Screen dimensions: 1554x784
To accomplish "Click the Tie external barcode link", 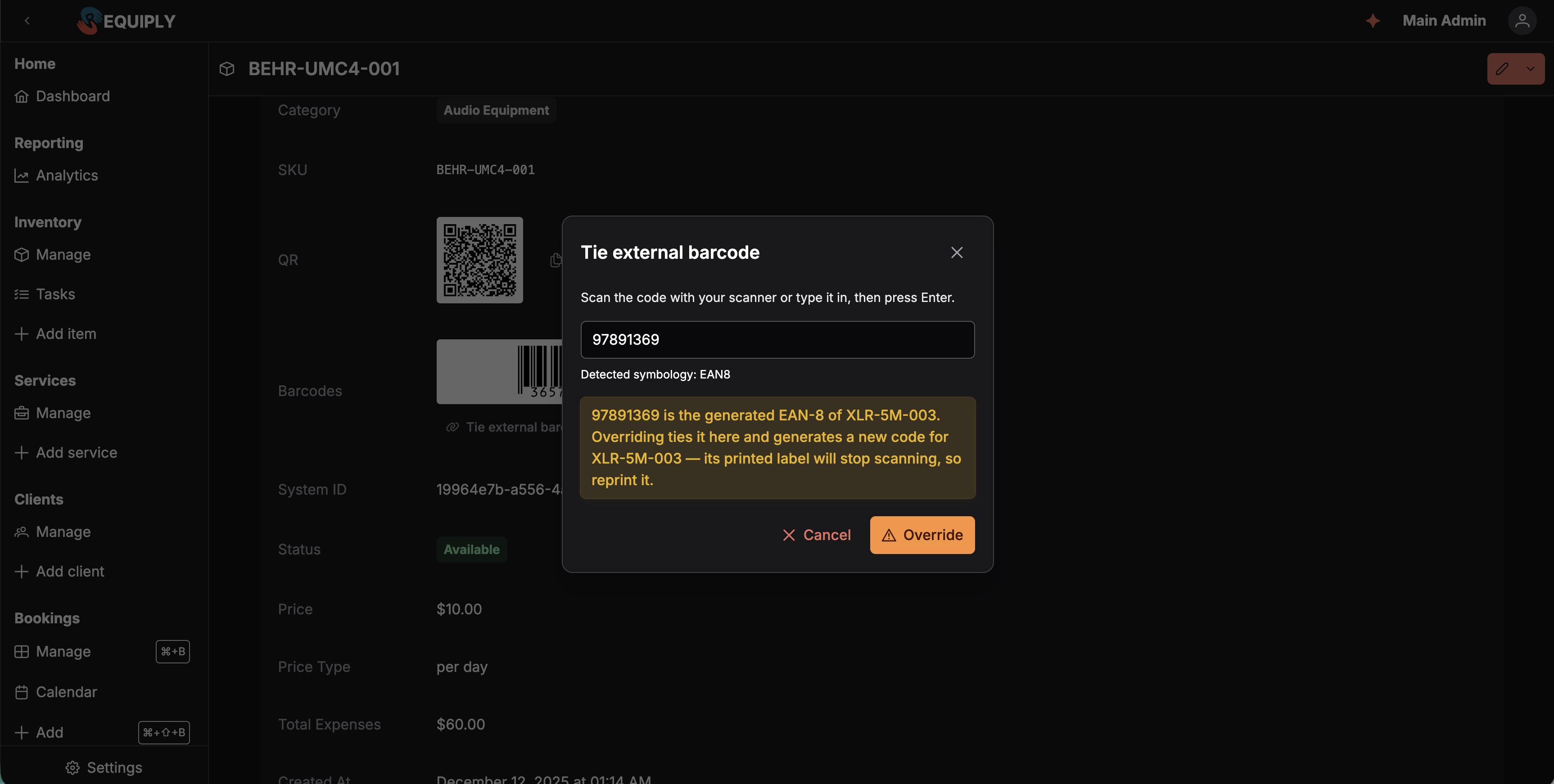I will click(504, 428).
